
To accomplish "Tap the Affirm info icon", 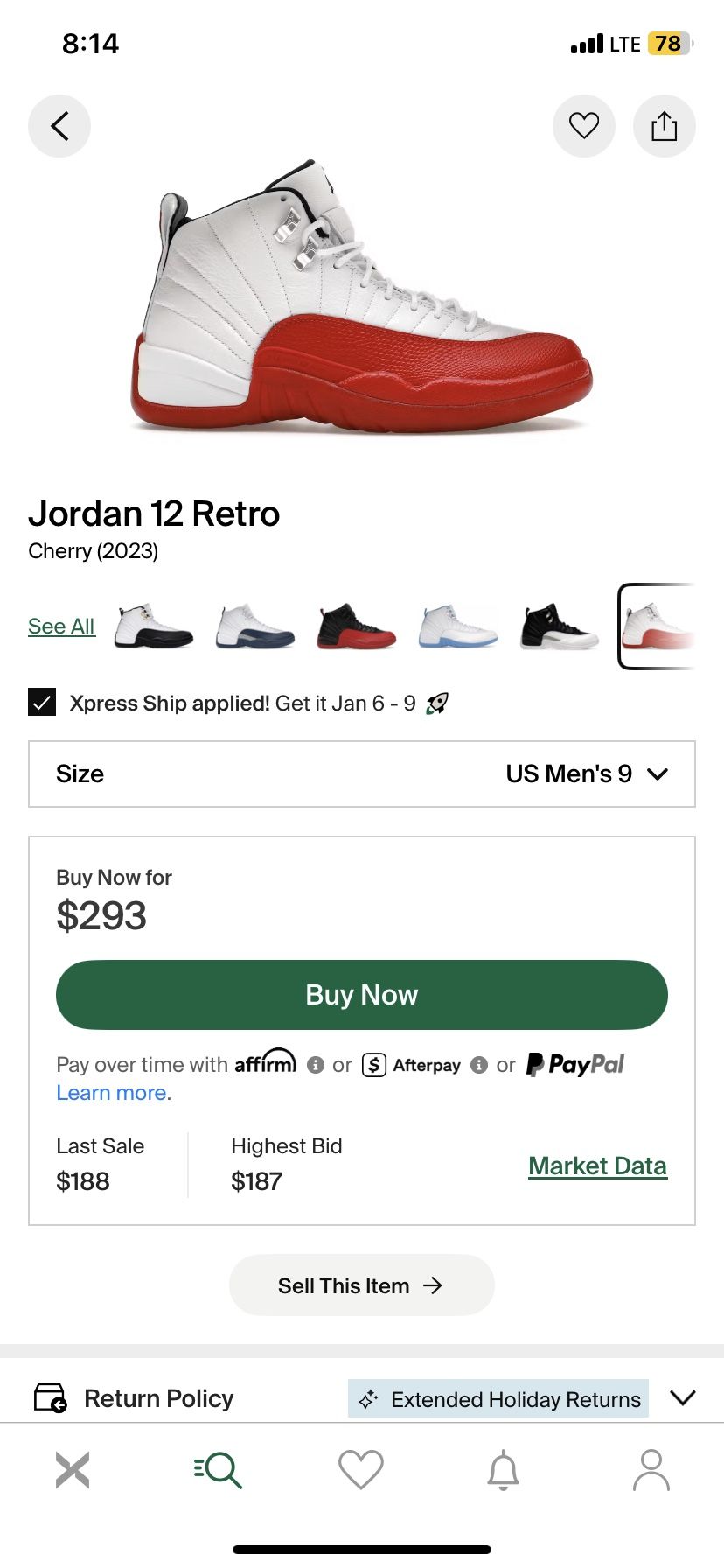I will (x=316, y=1065).
